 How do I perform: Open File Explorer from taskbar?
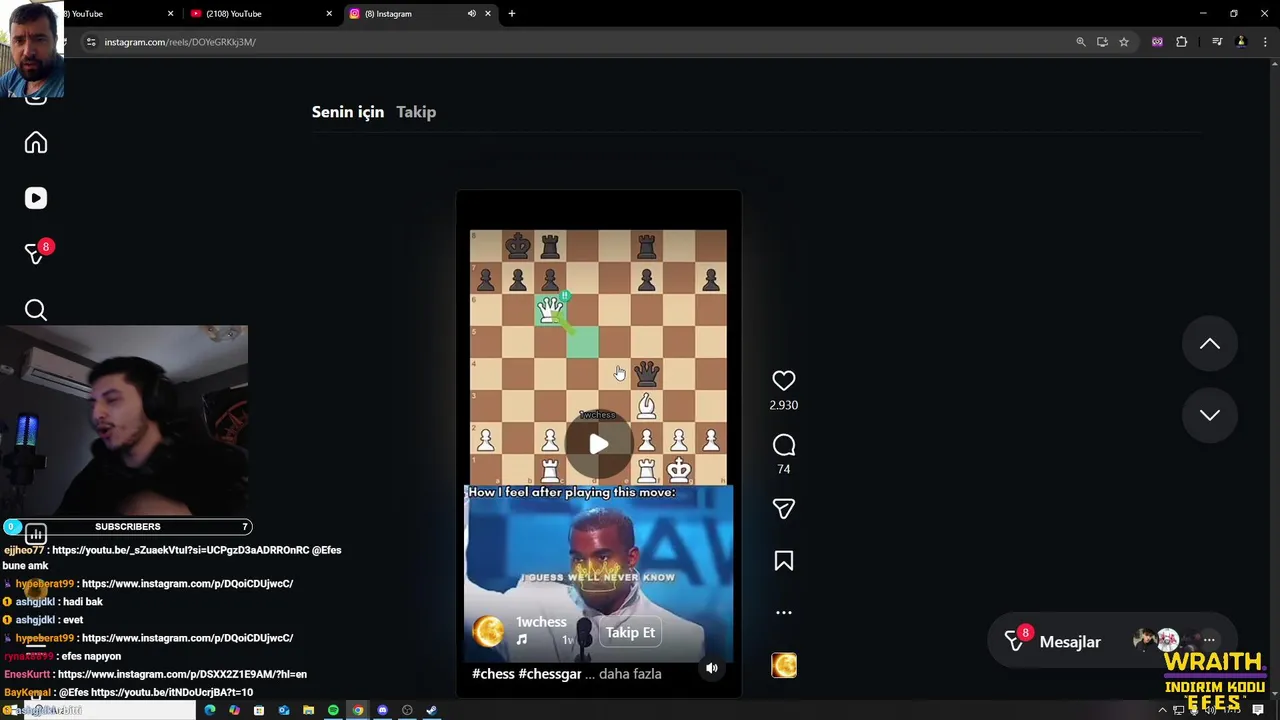click(308, 710)
